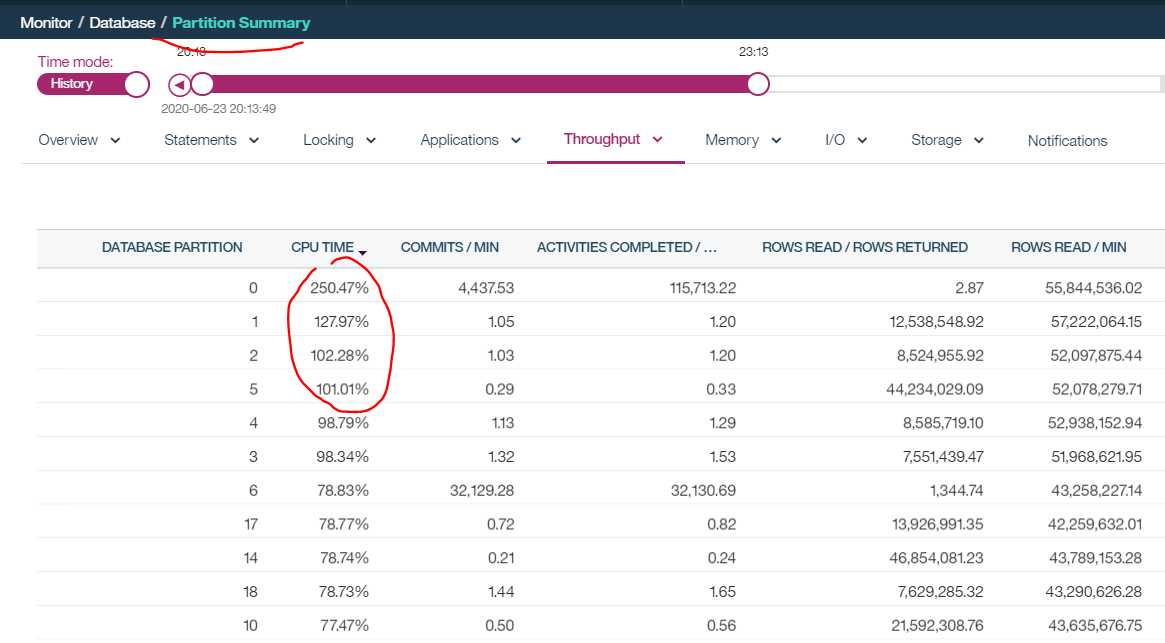Open the Storage dropdown

point(979,140)
